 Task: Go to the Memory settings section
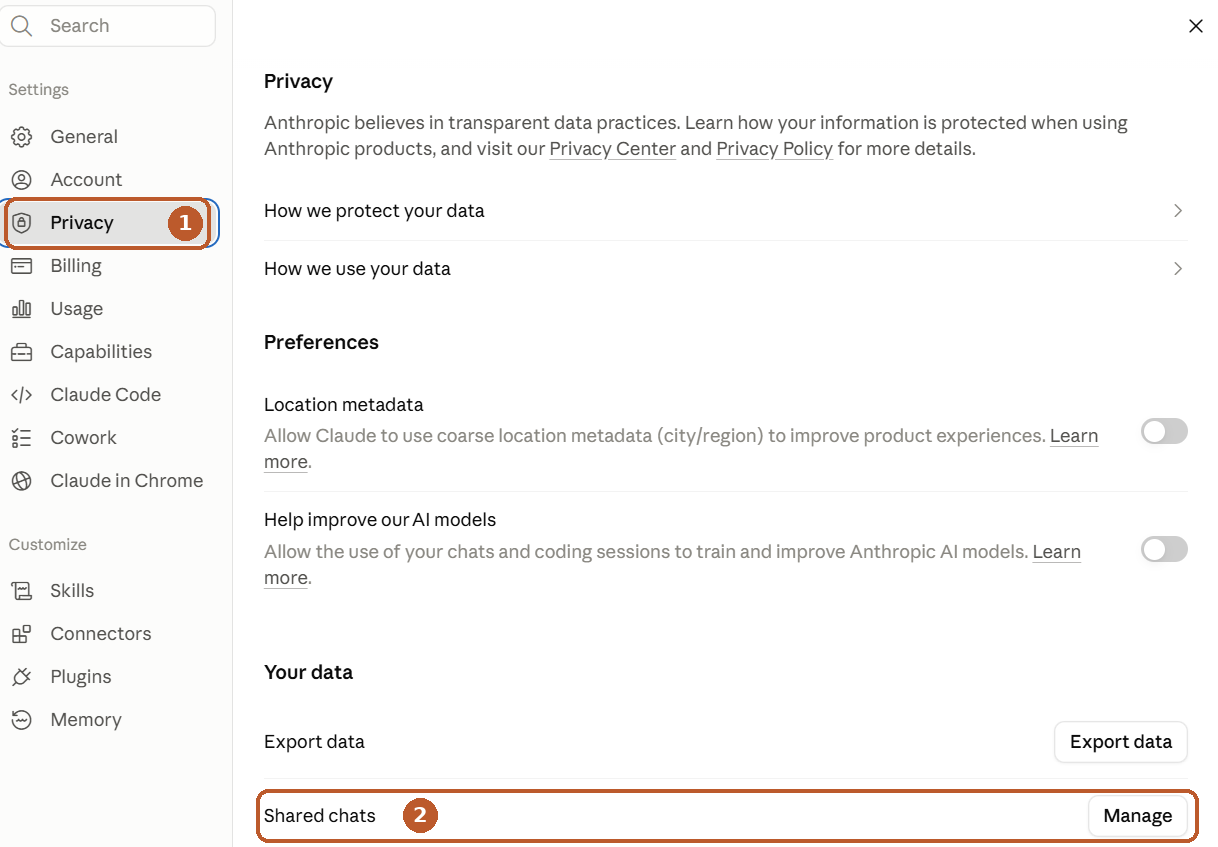point(85,720)
